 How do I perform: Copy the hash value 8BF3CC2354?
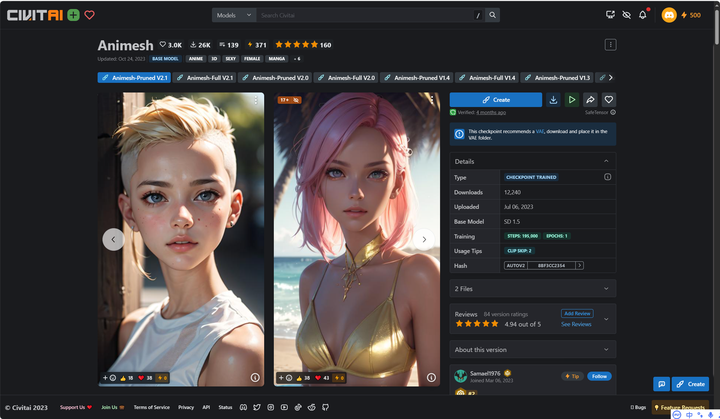tap(551, 266)
